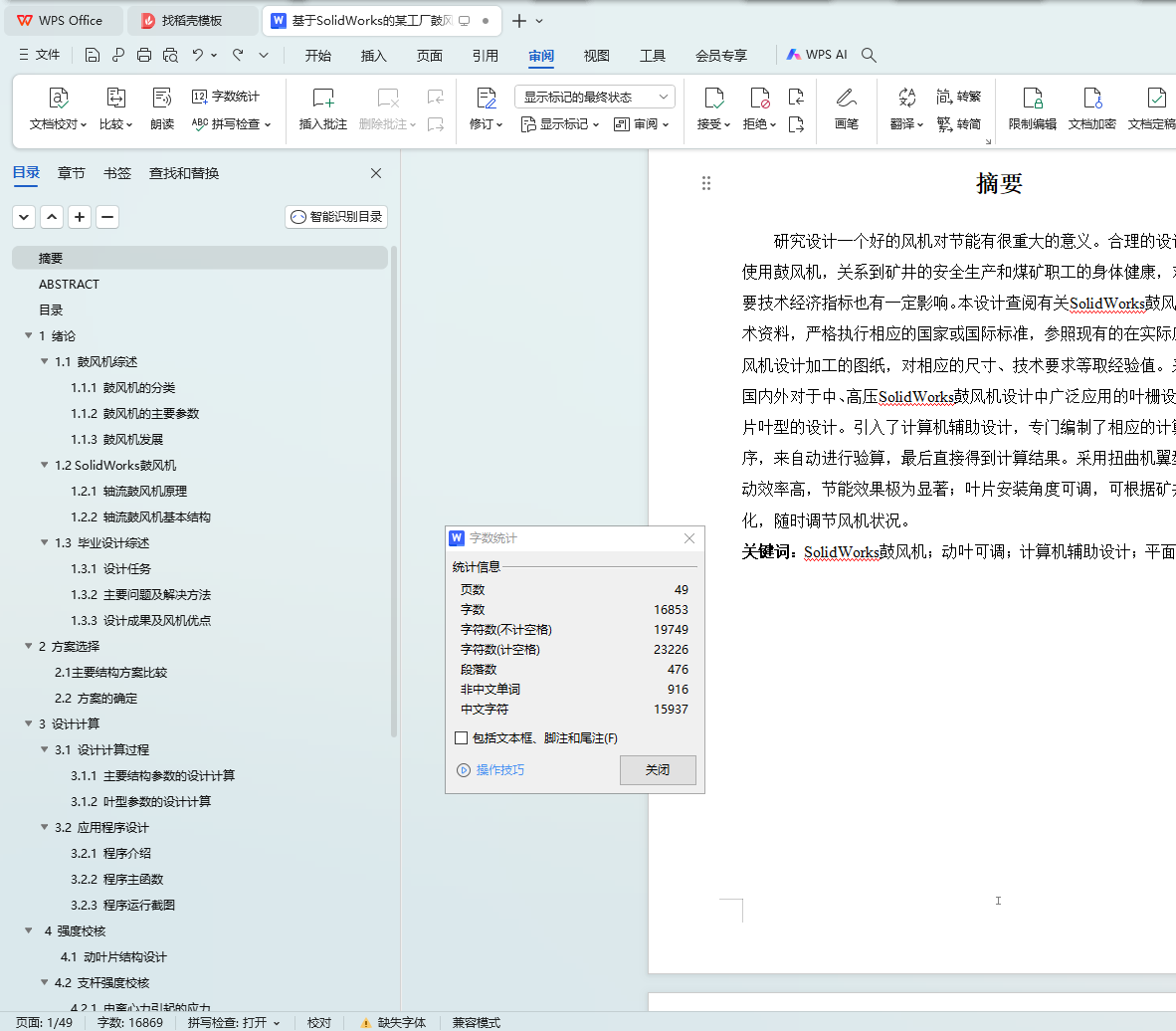Click the print preview icon
Screen dimensions: 1176x1031
click(170, 55)
